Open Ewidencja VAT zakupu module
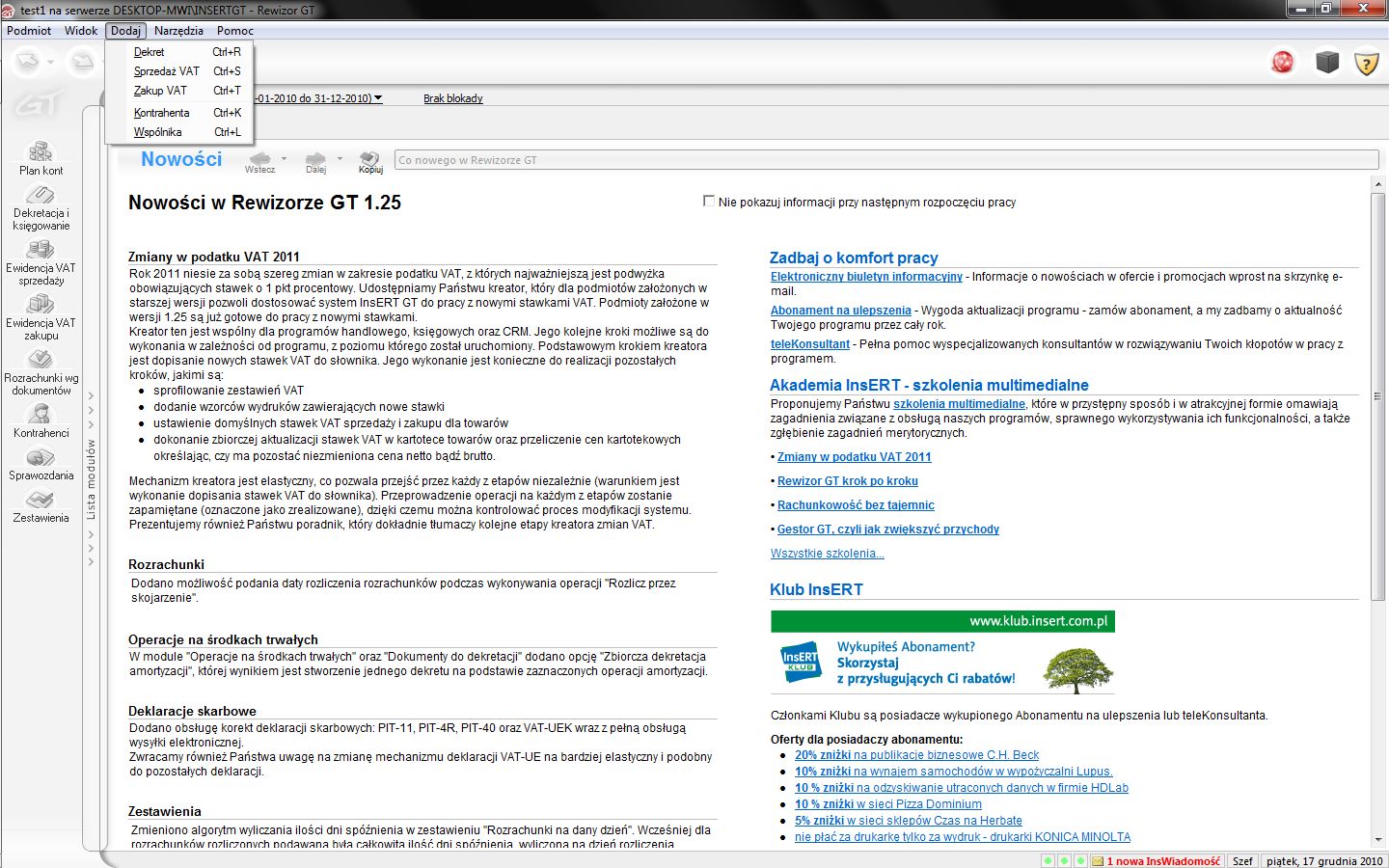Viewport: 1389px width, 868px height. [41, 317]
